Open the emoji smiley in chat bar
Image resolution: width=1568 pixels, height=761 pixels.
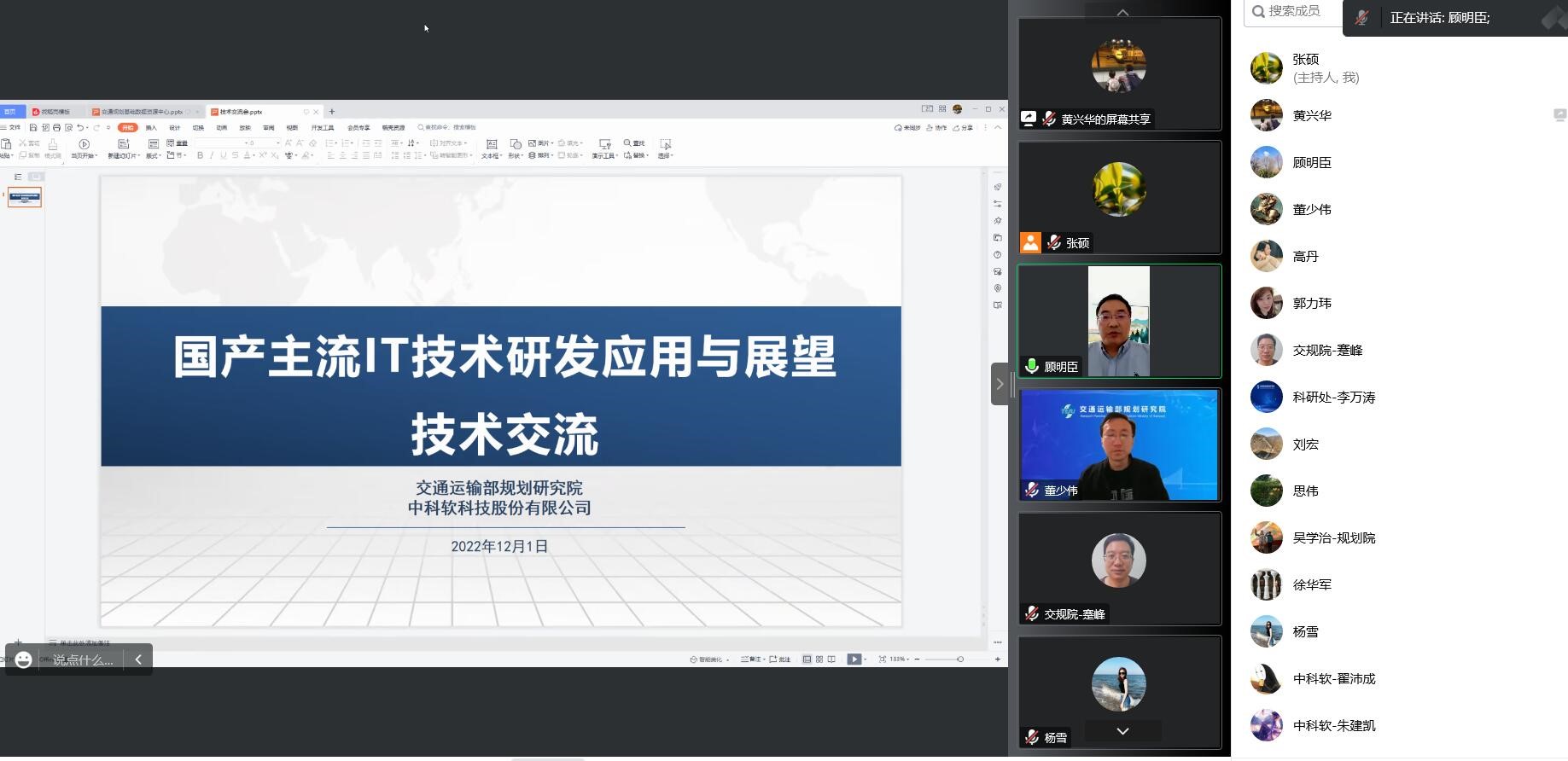24,659
